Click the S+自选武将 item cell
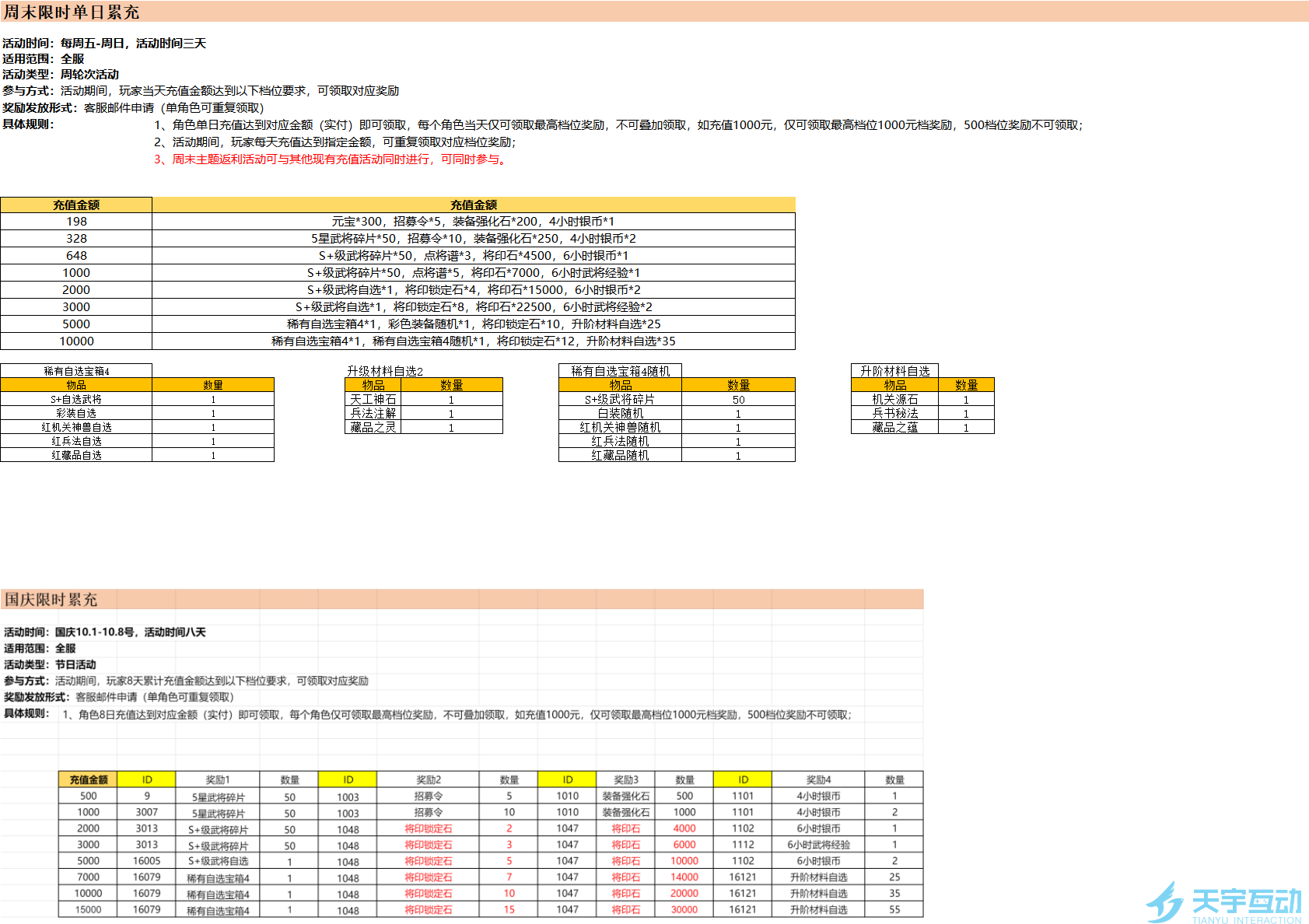1309x924 pixels. coord(76,400)
